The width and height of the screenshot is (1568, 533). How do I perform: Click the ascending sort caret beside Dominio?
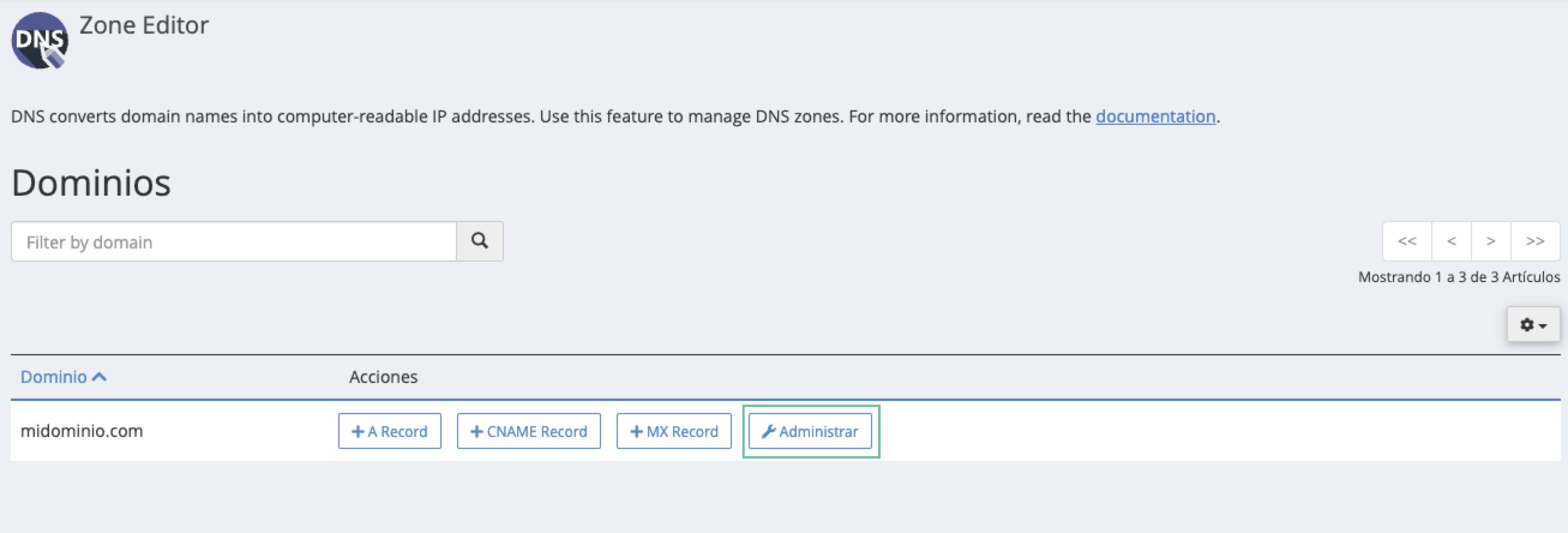[x=100, y=377]
